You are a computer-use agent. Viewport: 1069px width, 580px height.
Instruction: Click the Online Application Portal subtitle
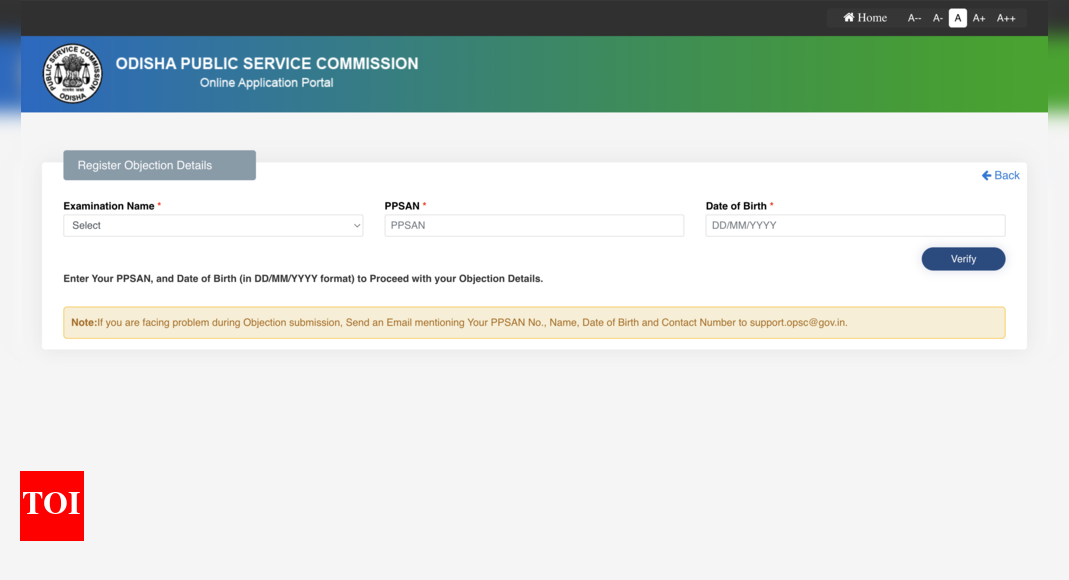coord(267,83)
